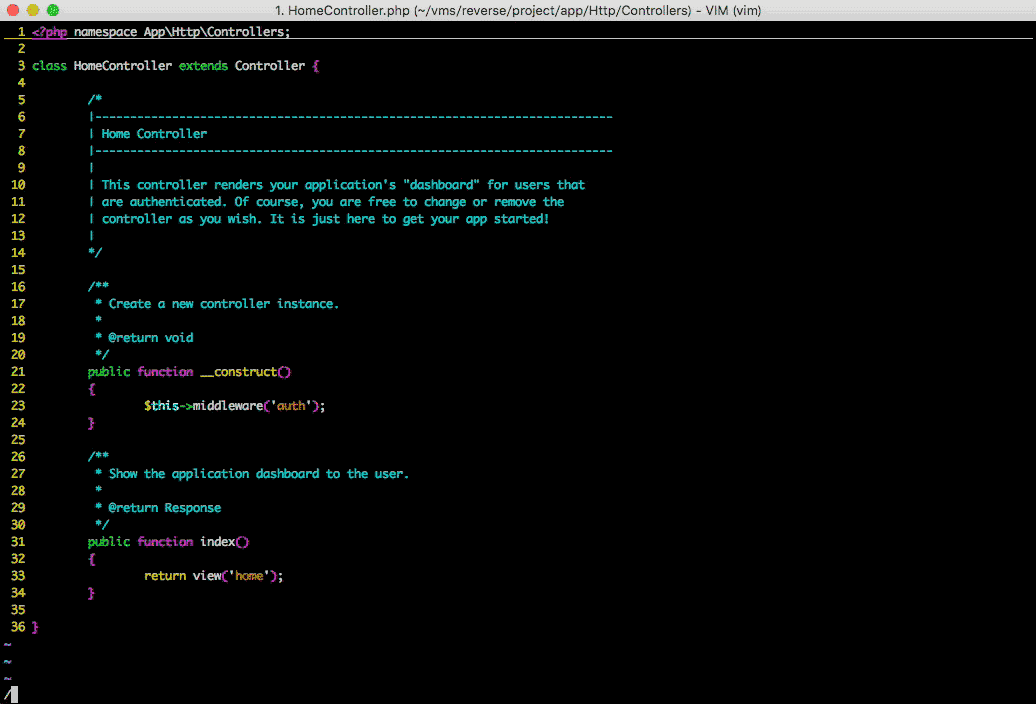Click 'public' keyword on line 21

[x=109, y=372]
